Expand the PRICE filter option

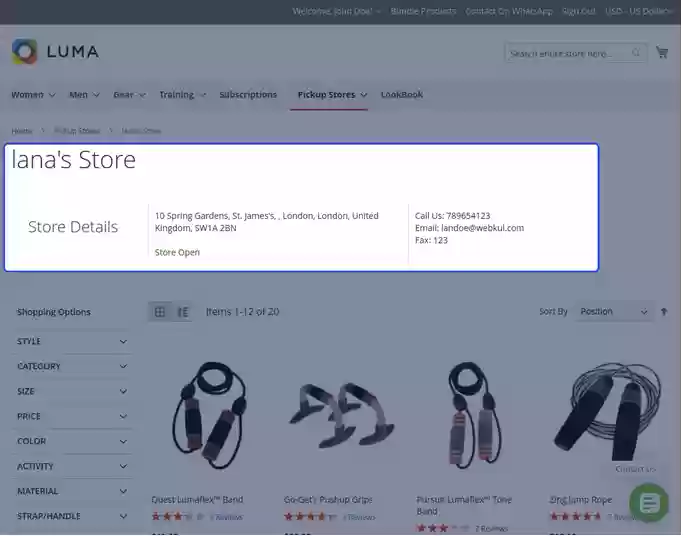[72, 416]
